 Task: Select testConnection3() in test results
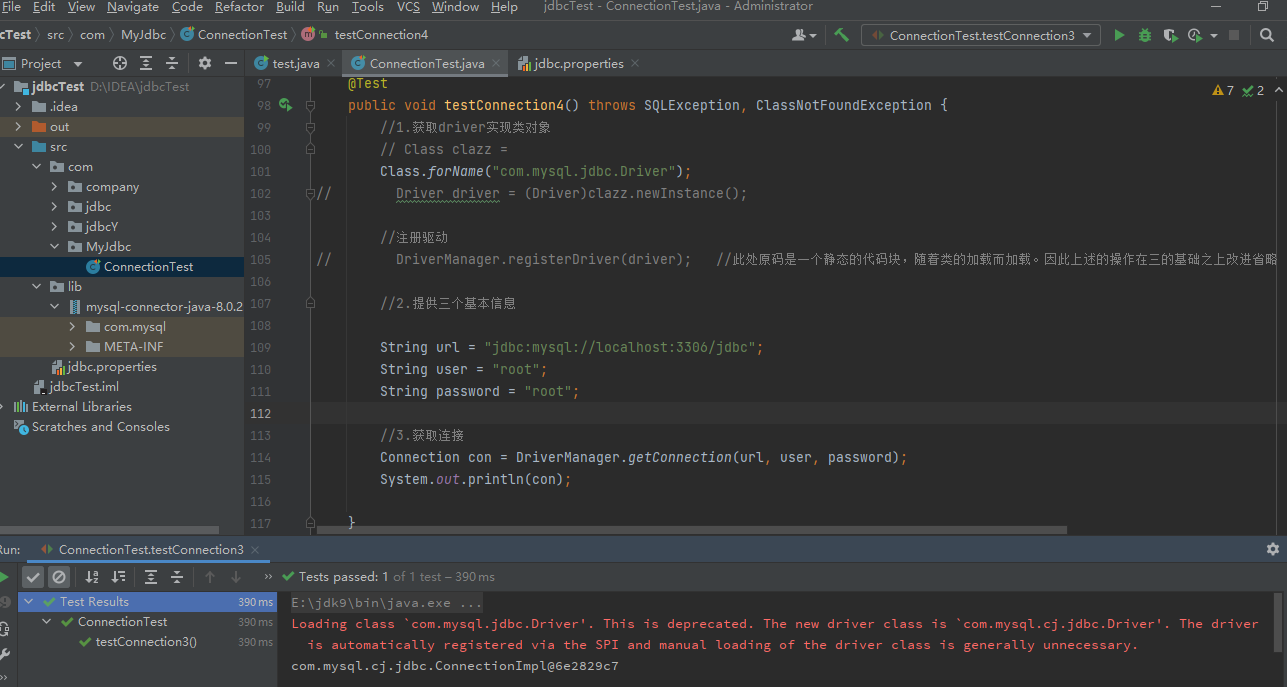(x=146, y=642)
